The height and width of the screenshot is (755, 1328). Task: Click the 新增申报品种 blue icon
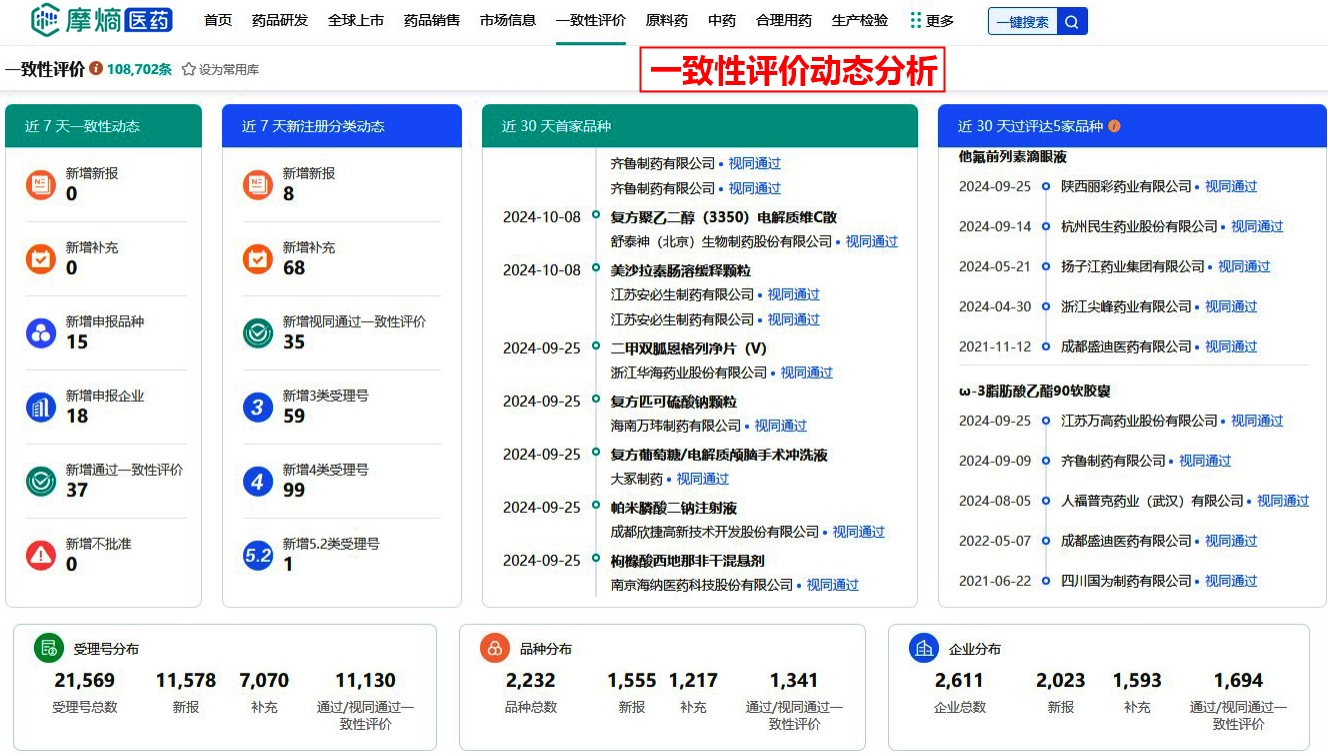pyautogui.click(x=41, y=333)
